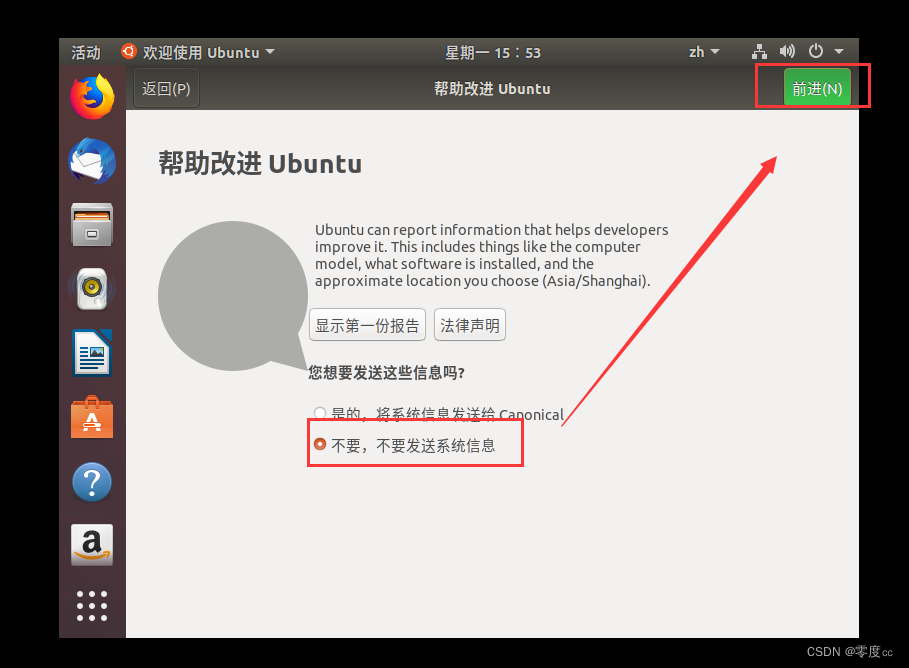Open LibreOffice Writer from the dock

click(x=91, y=353)
